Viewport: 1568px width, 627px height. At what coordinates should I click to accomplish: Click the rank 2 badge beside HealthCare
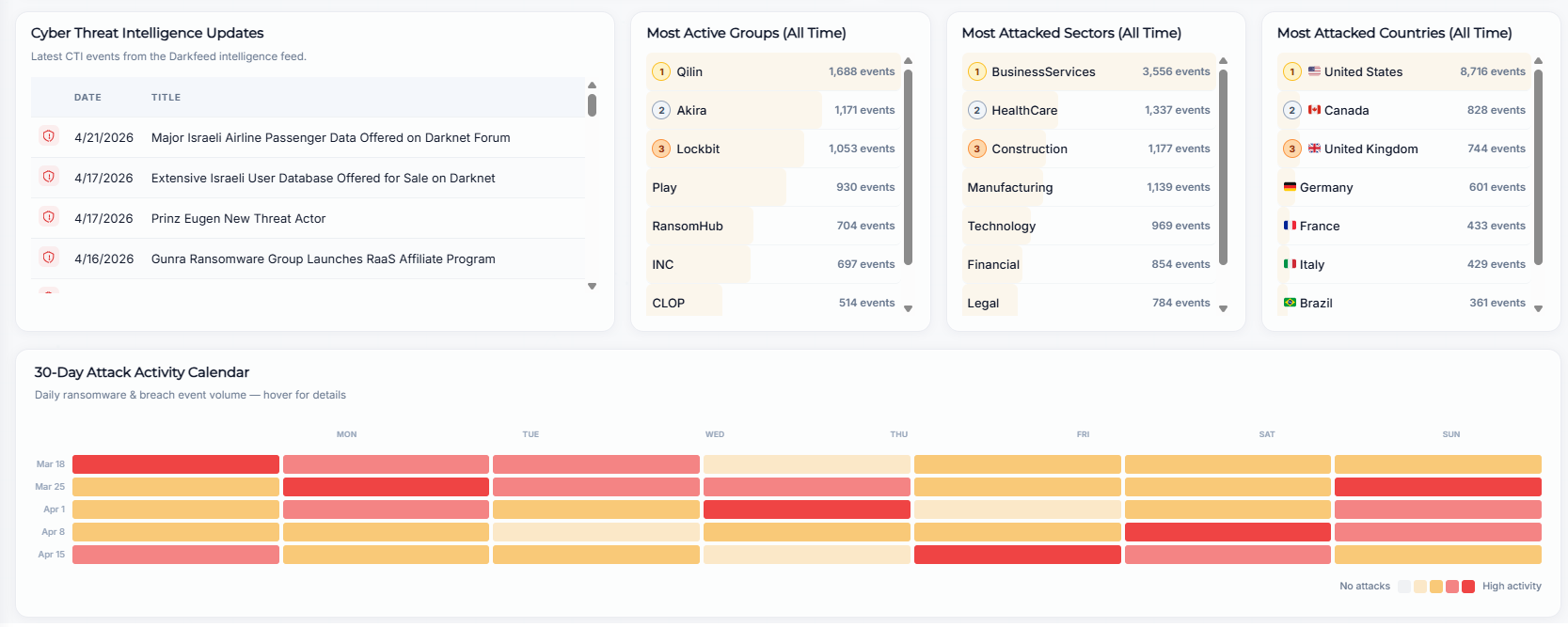click(976, 110)
